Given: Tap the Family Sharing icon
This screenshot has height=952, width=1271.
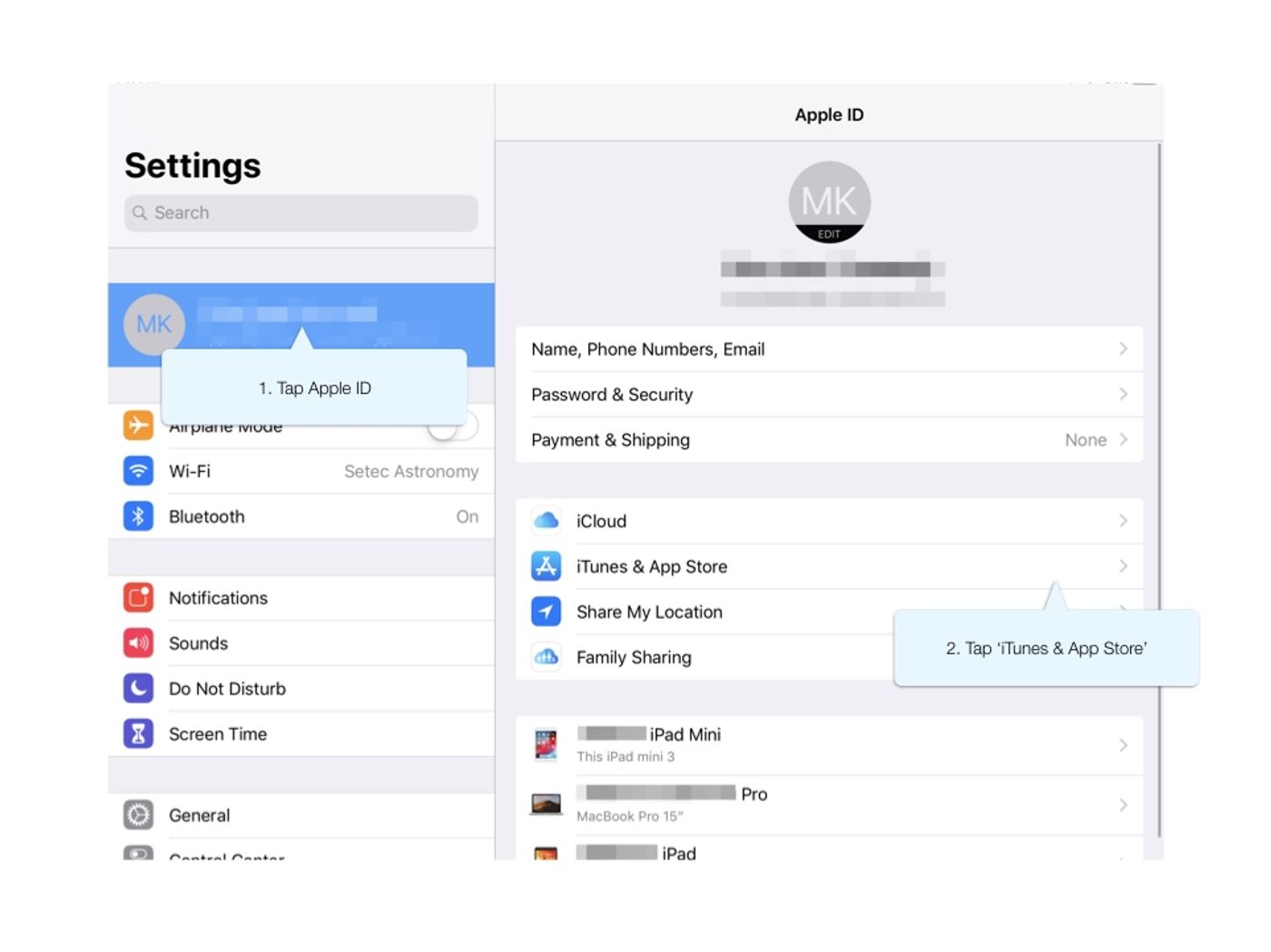Looking at the screenshot, I should (x=546, y=657).
